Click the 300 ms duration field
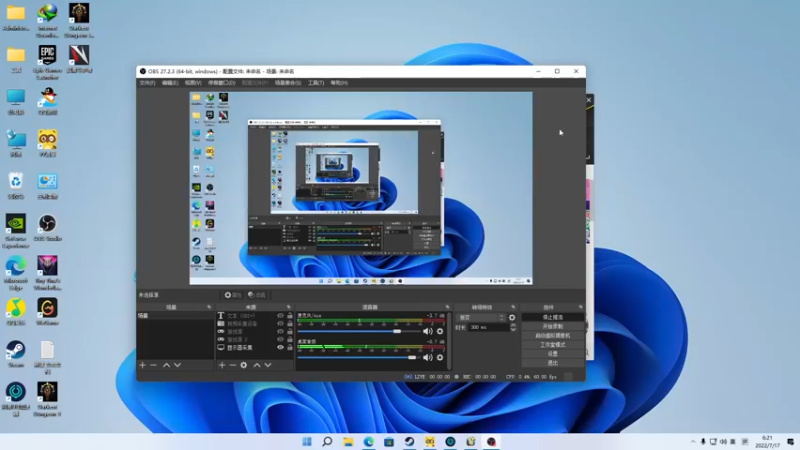Screen dimensions: 800x450 pos(488,328)
